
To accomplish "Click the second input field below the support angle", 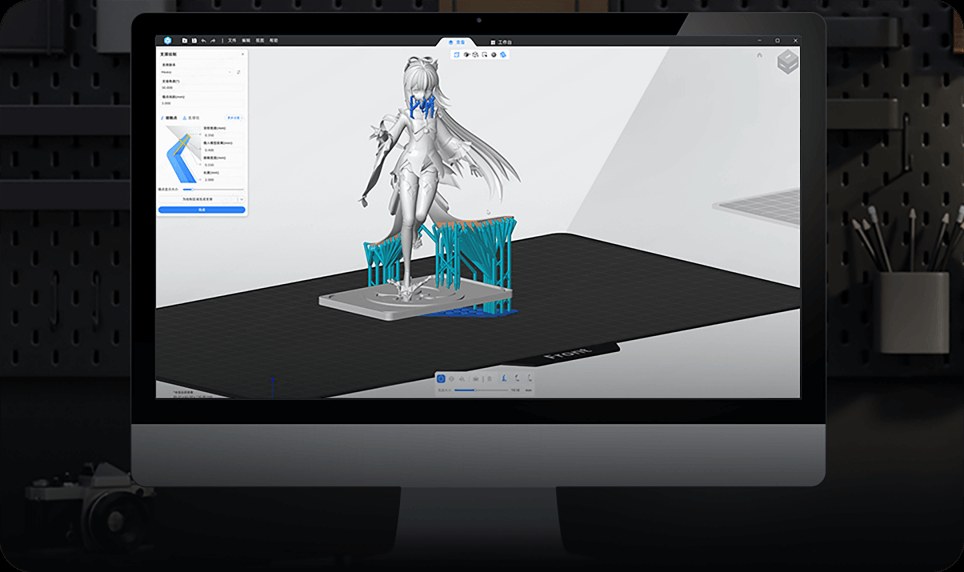I will (202, 103).
